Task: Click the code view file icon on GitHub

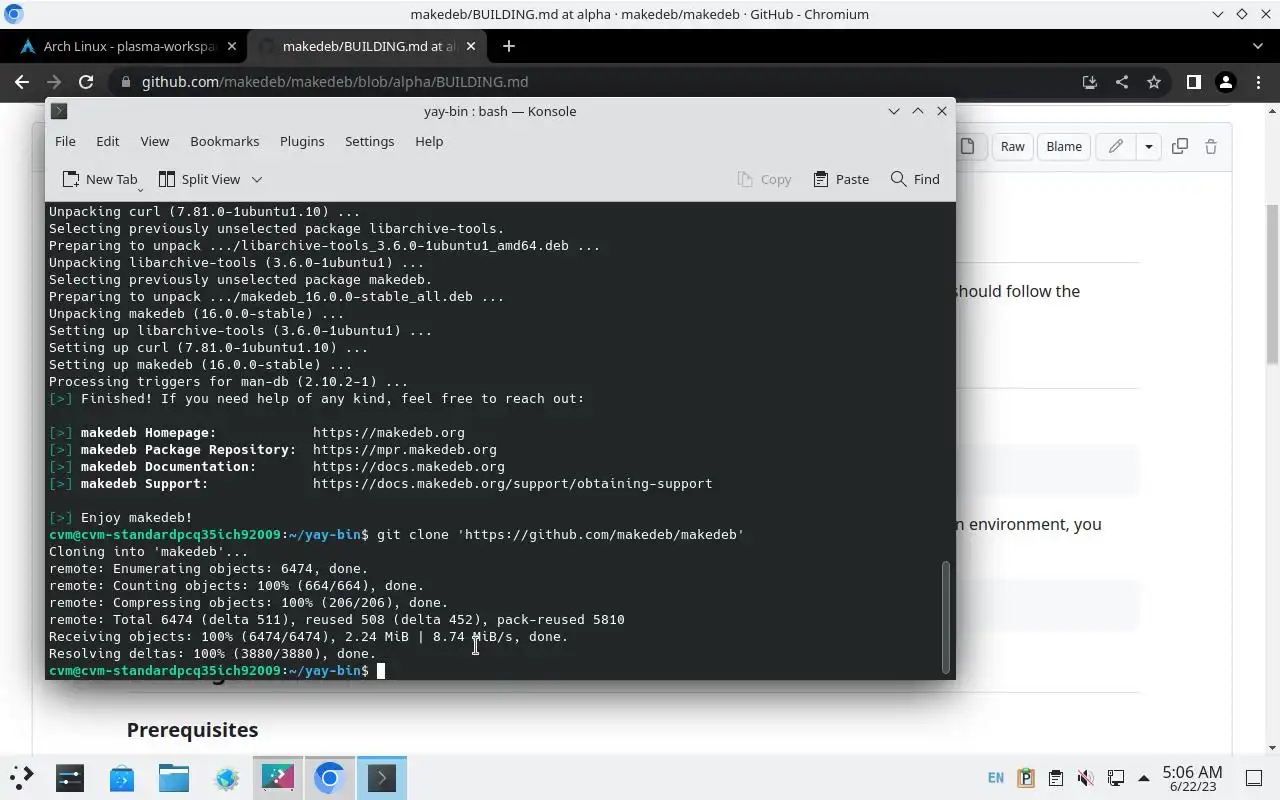Action: coord(967,146)
